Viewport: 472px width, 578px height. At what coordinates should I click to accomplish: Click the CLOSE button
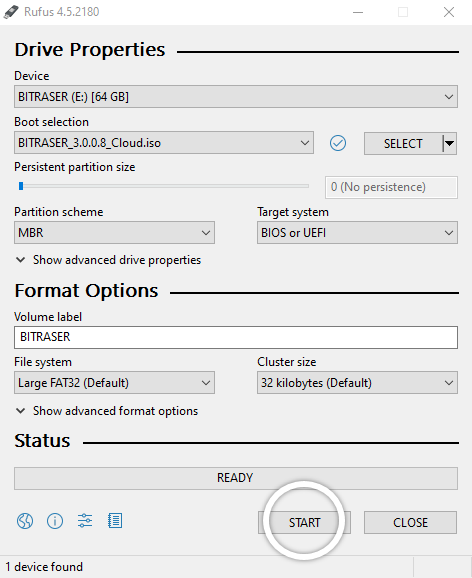[410, 522]
